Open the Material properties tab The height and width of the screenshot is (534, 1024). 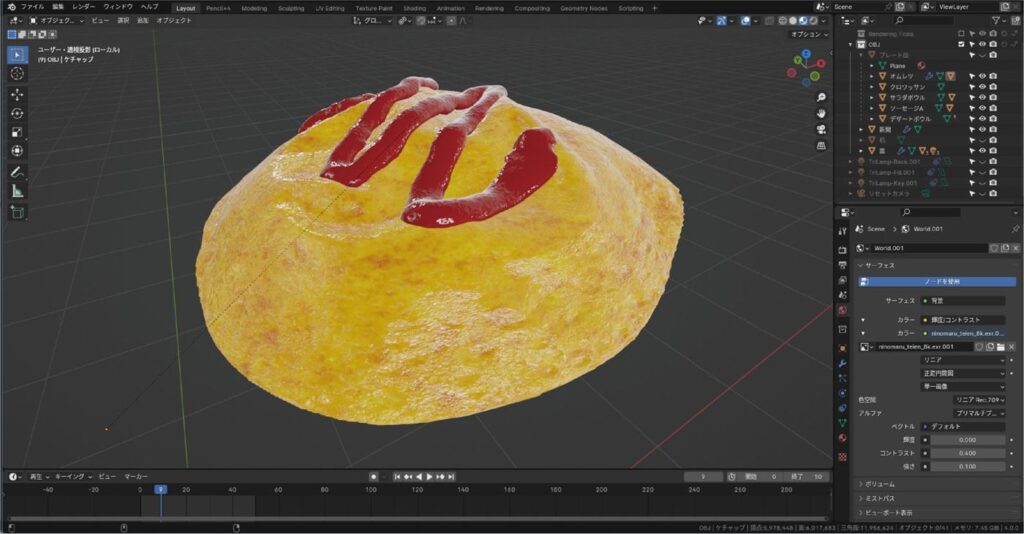pos(842,438)
